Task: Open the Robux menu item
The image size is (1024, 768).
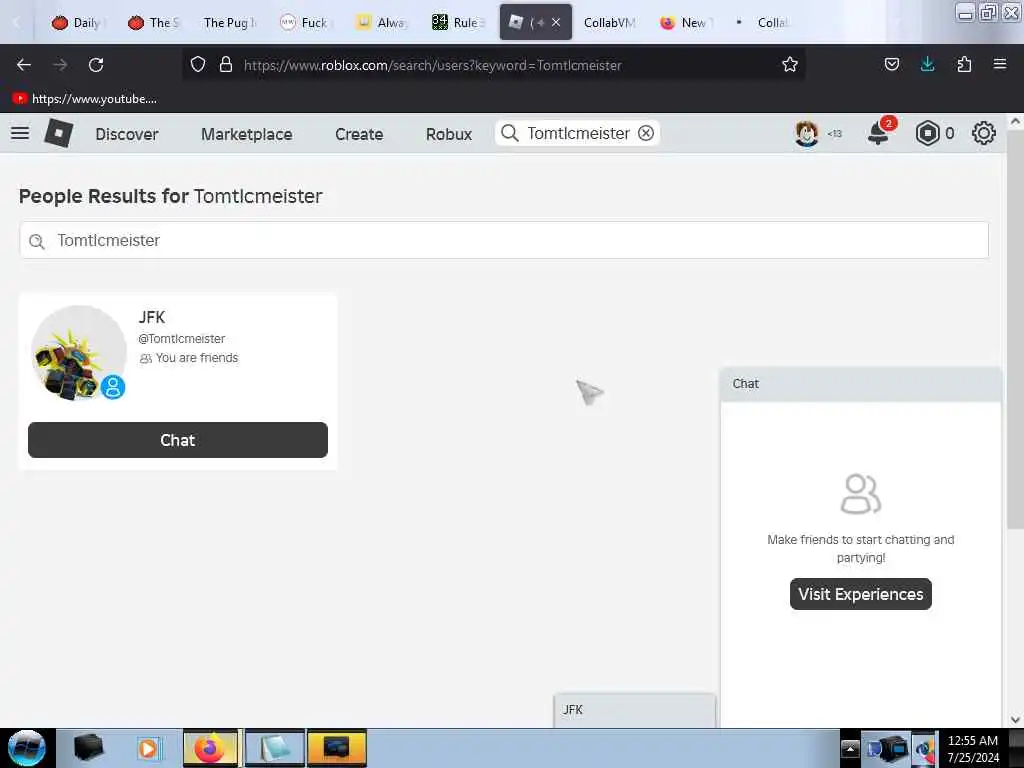Action: (449, 134)
